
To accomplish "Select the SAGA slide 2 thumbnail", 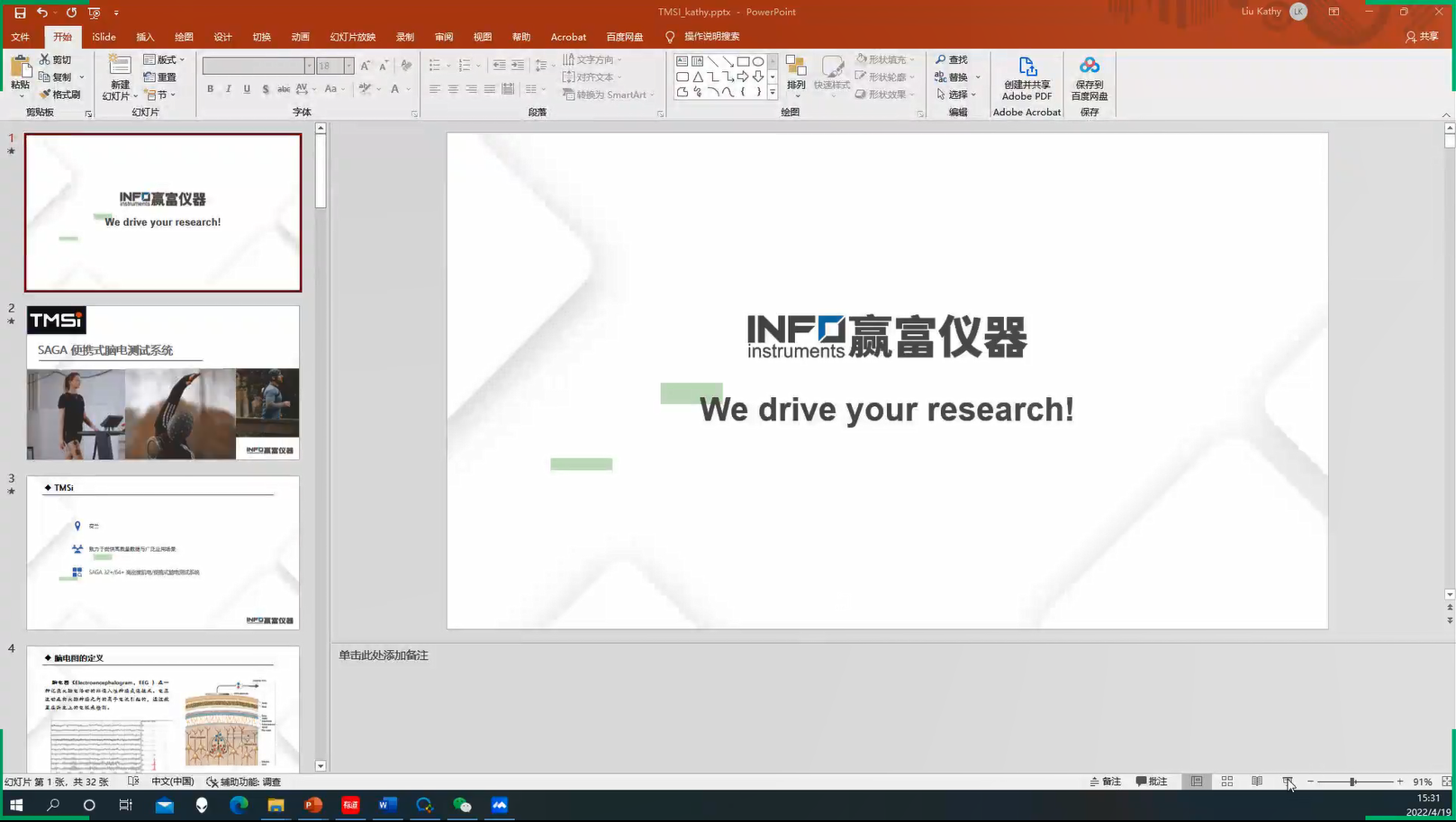I will [163, 383].
